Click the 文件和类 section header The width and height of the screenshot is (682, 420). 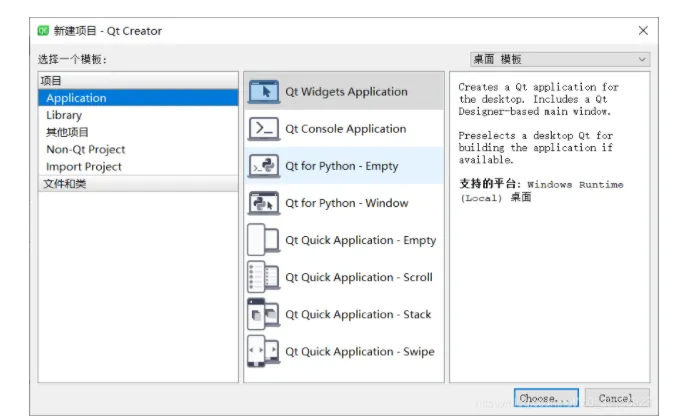coord(68,184)
